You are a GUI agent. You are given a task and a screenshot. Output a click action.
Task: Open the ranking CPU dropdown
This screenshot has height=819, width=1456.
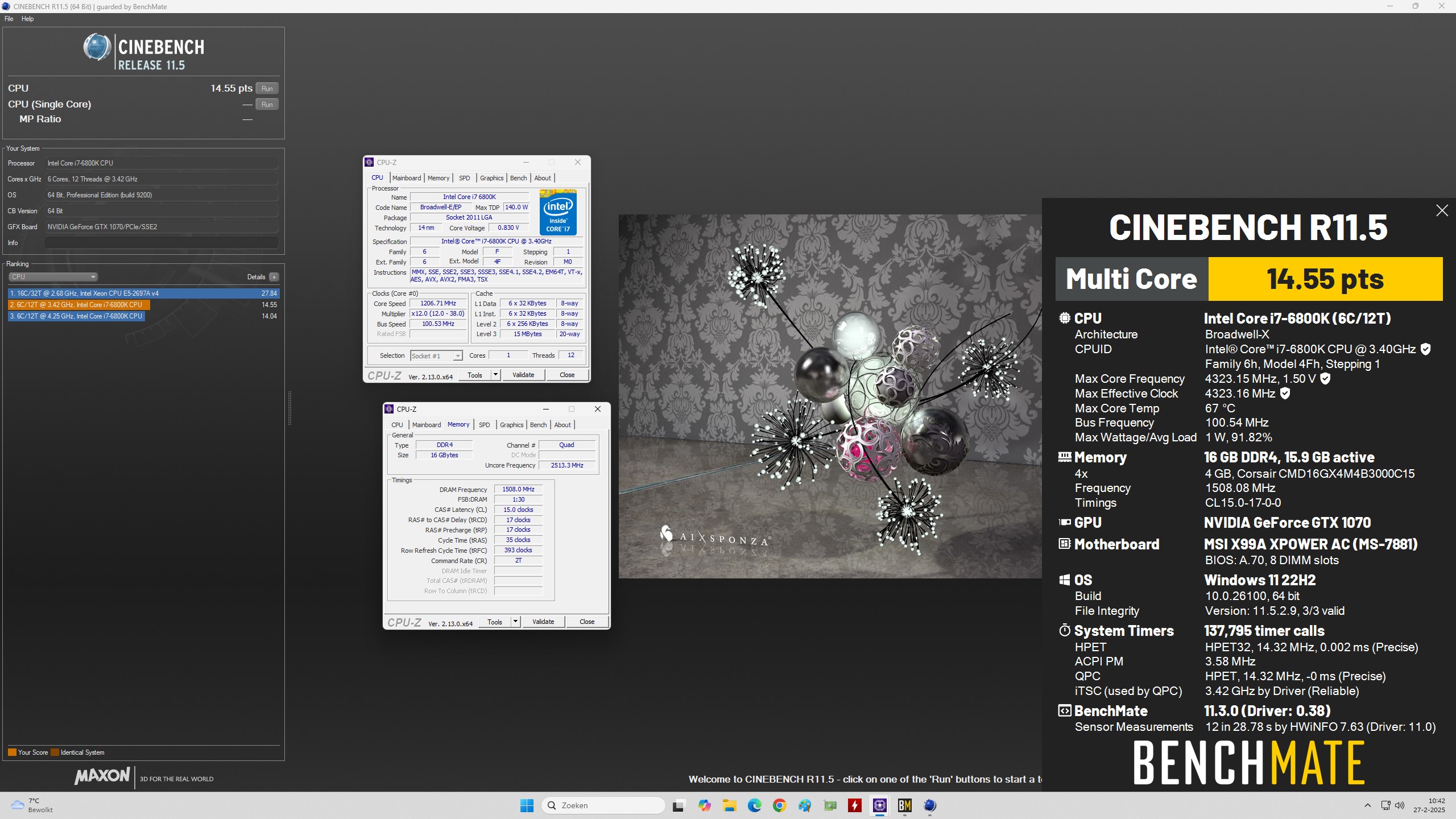(x=53, y=277)
